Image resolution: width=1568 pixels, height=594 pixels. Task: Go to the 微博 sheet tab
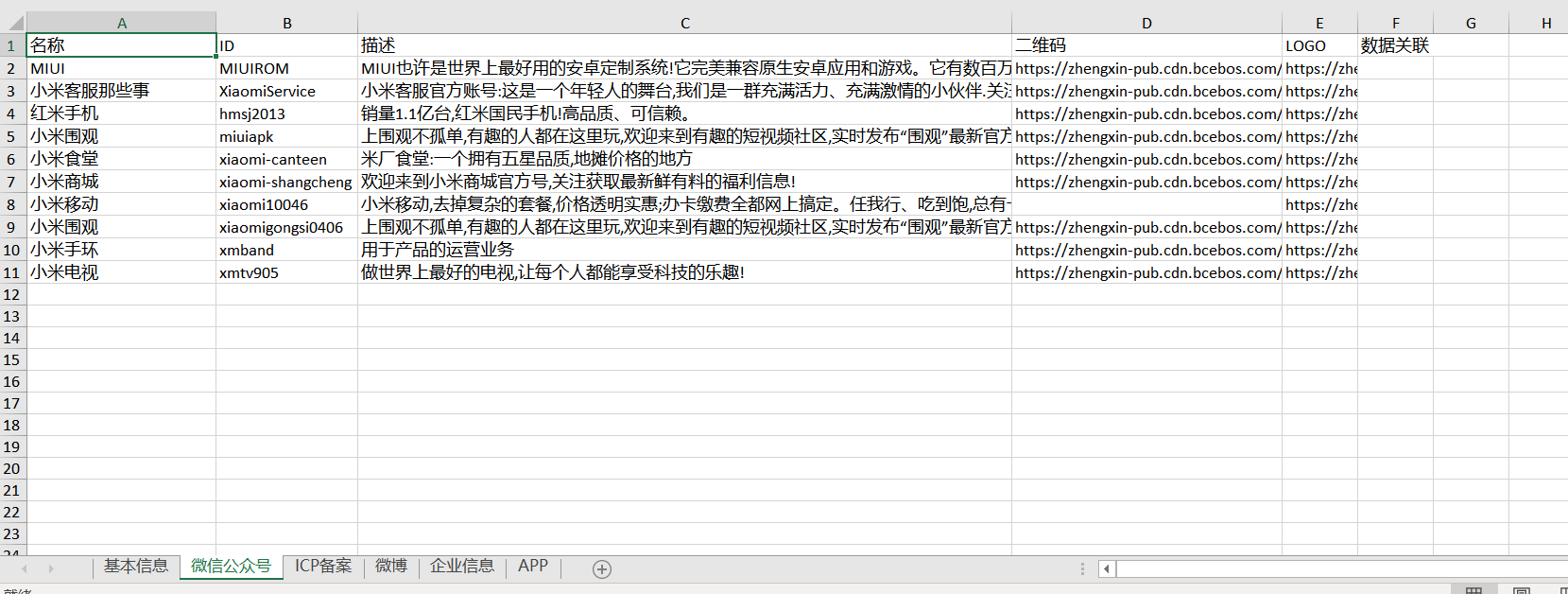(391, 566)
